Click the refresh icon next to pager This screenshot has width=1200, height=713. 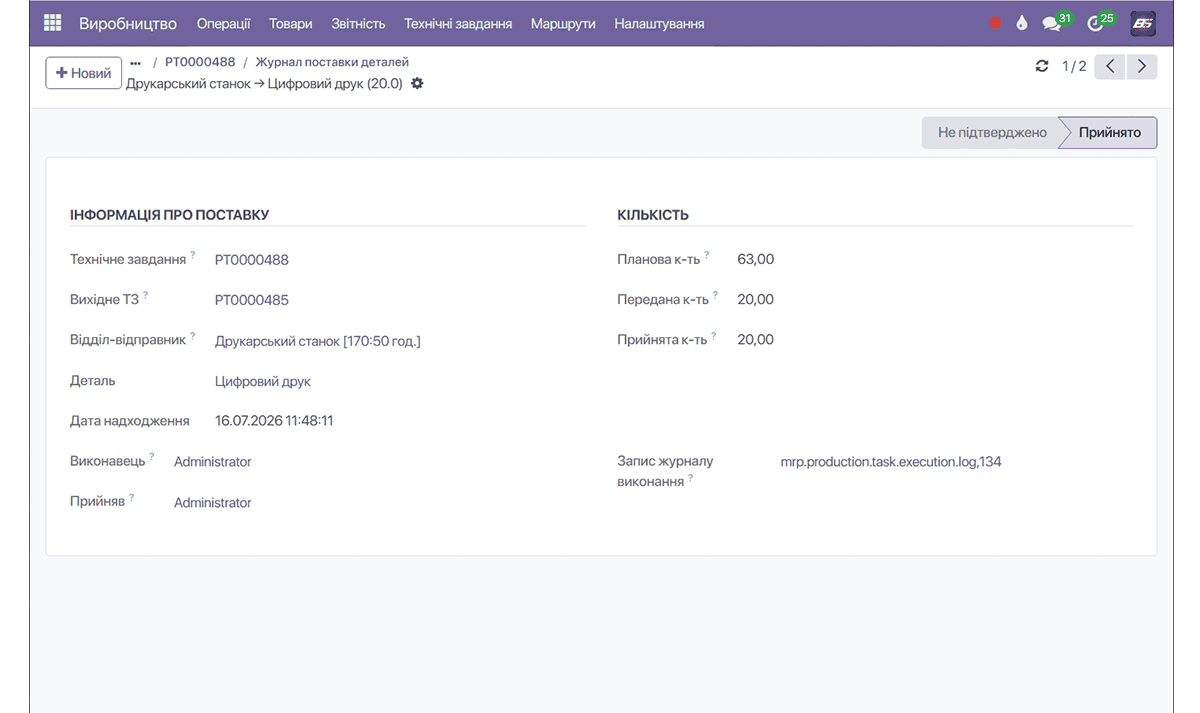click(1042, 66)
